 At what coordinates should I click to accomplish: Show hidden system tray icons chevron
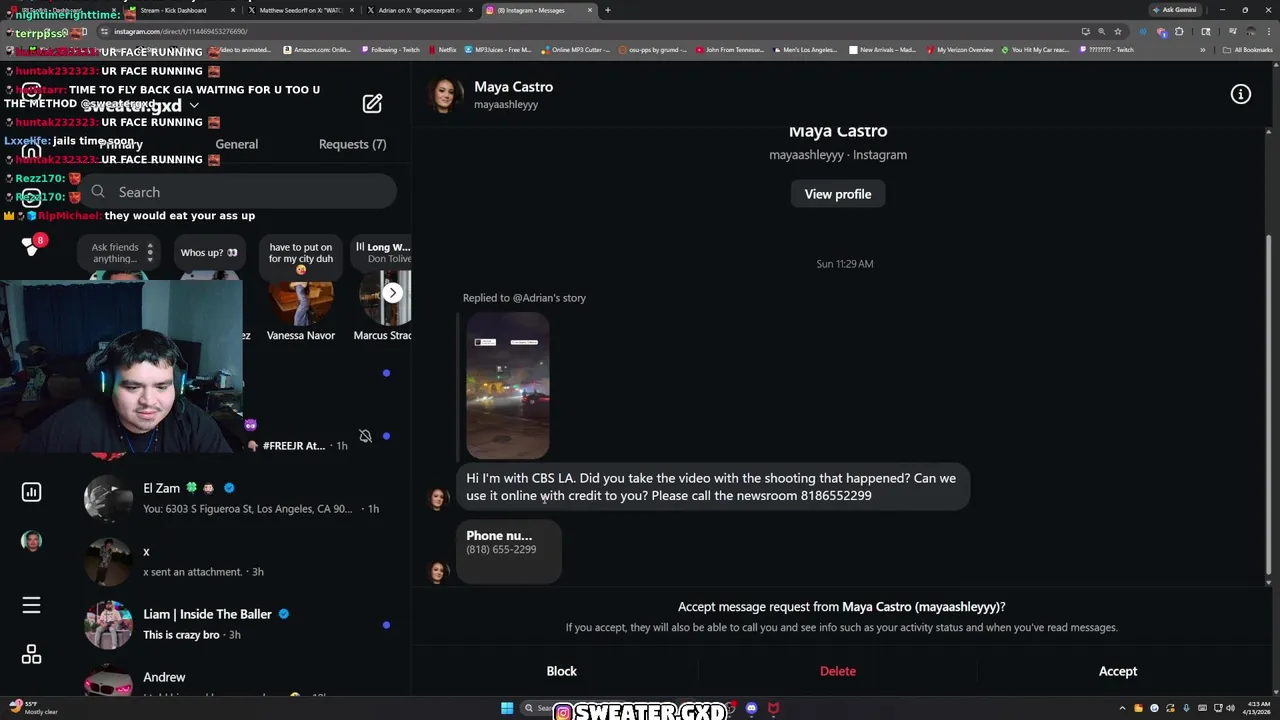coord(1123,708)
